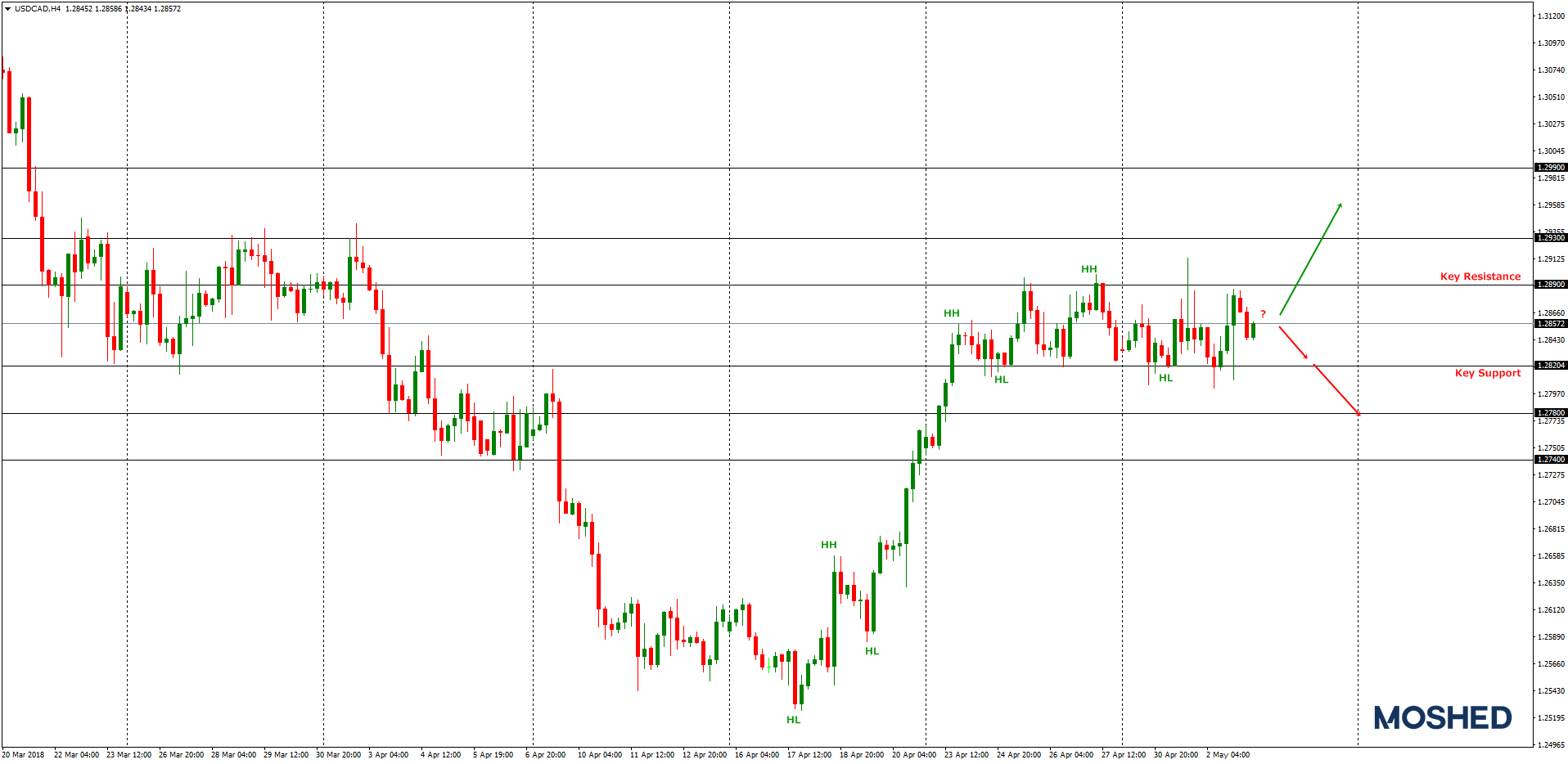Select the Key Resistance text label

[x=1481, y=276]
